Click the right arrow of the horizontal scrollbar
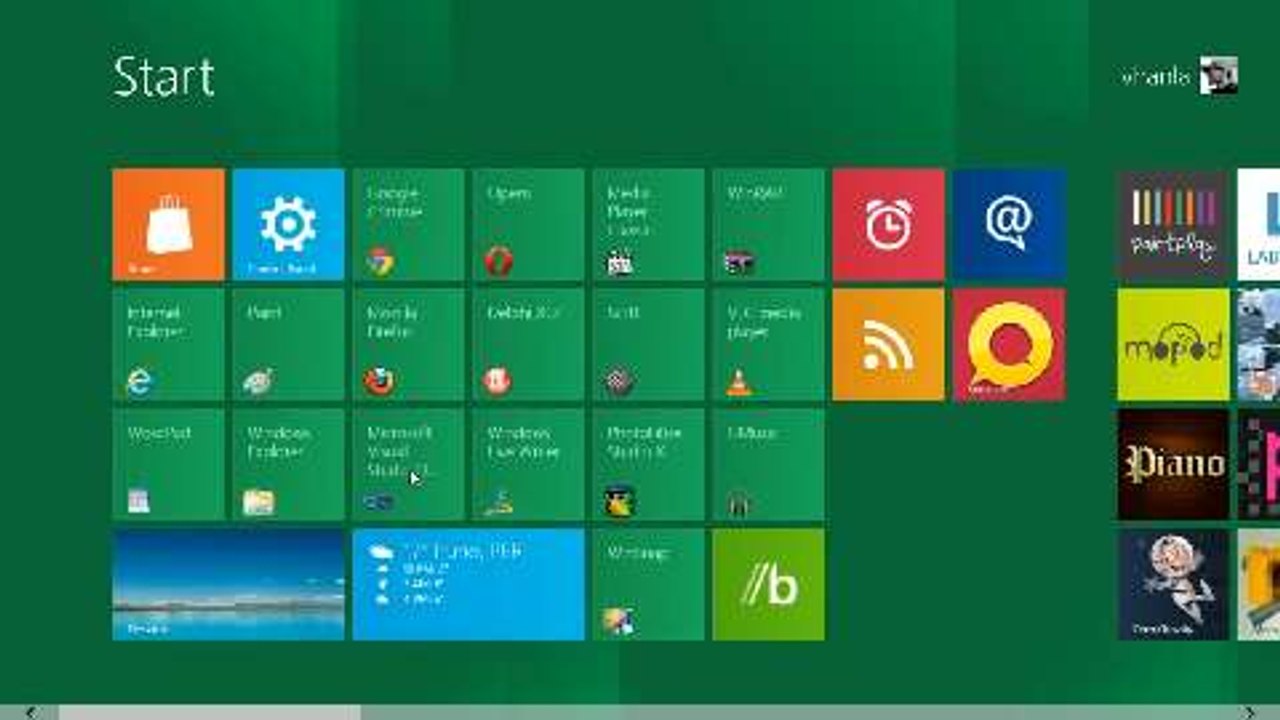 tap(1249, 712)
